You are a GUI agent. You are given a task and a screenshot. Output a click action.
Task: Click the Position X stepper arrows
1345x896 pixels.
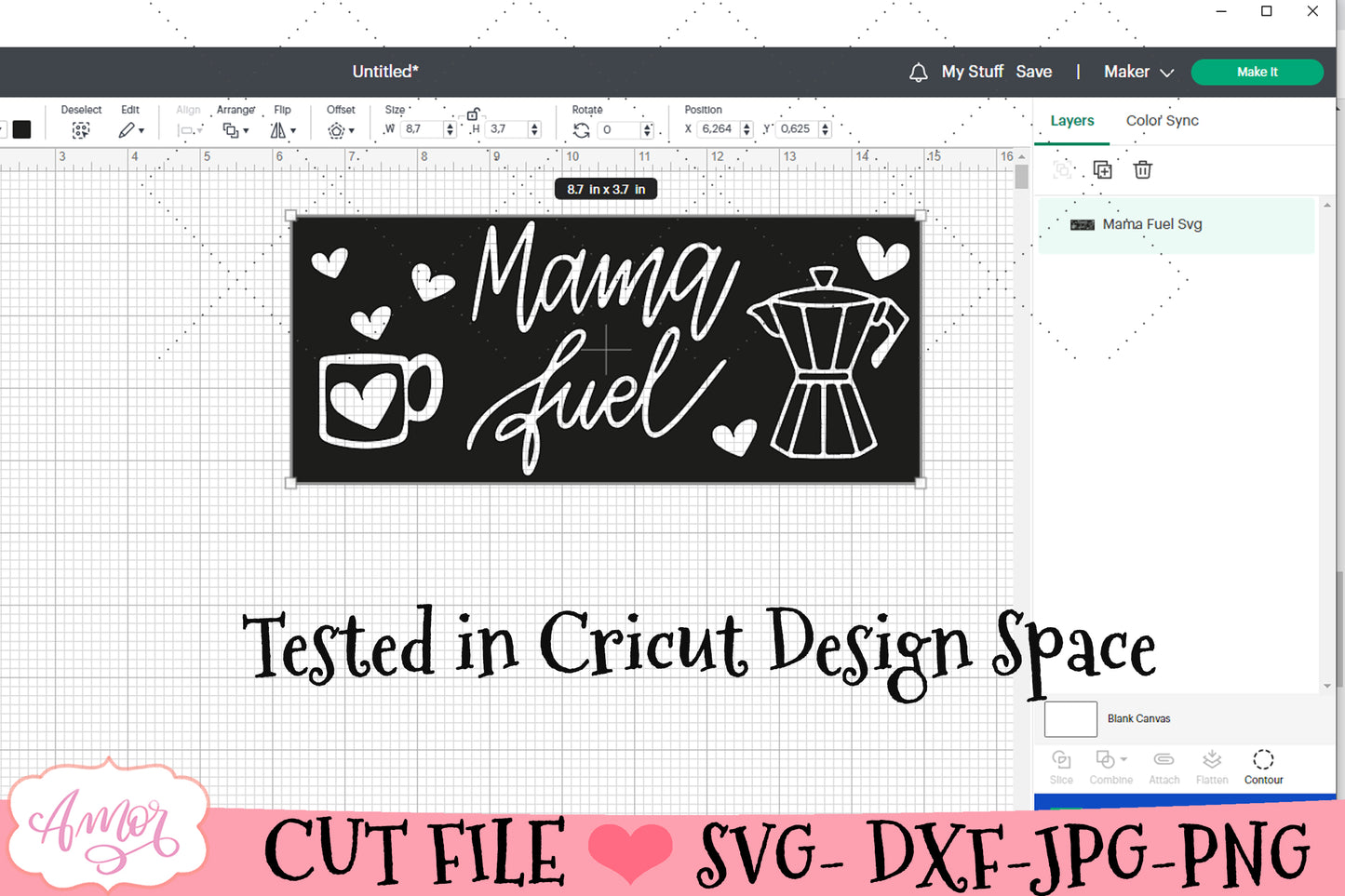pos(746,129)
